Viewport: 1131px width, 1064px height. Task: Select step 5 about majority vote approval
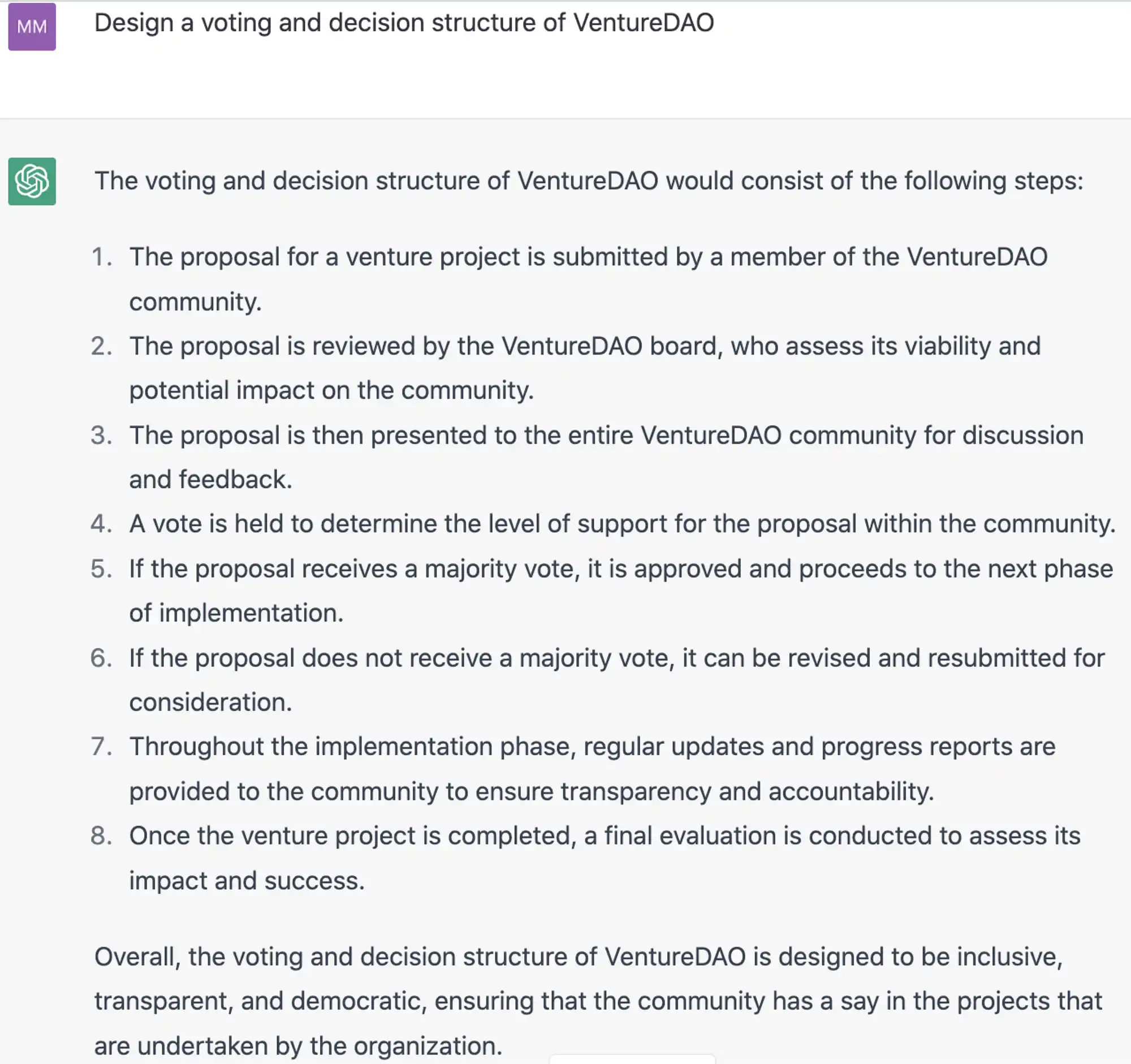(621, 591)
